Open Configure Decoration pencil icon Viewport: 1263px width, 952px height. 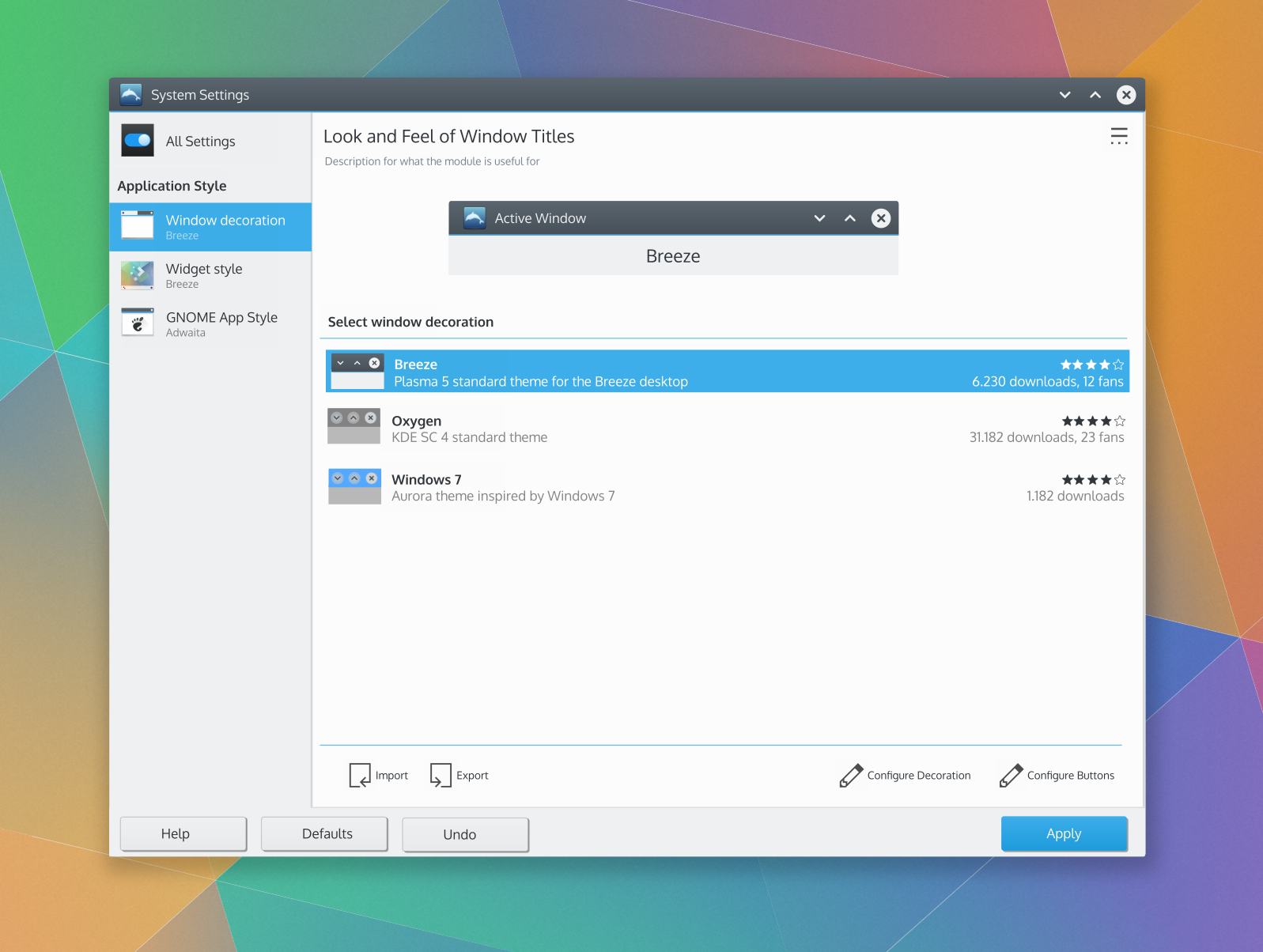tap(851, 775)
